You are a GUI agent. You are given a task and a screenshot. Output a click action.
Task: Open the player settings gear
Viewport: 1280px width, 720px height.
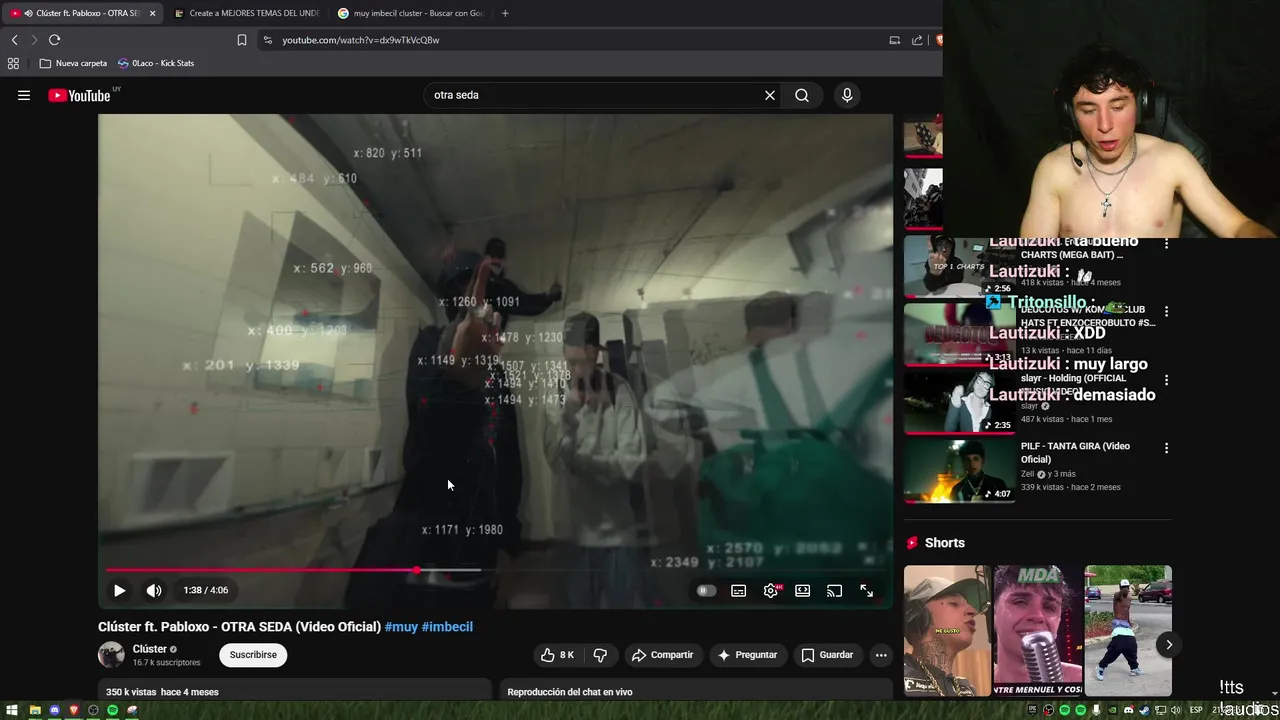771,591
